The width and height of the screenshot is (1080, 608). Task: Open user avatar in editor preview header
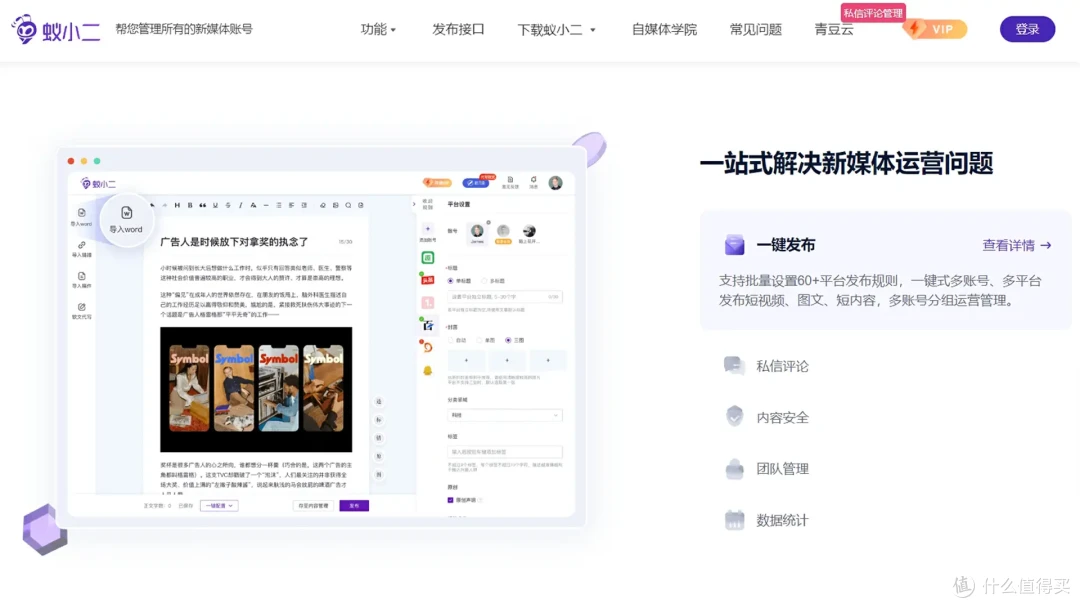pos(556,182)
